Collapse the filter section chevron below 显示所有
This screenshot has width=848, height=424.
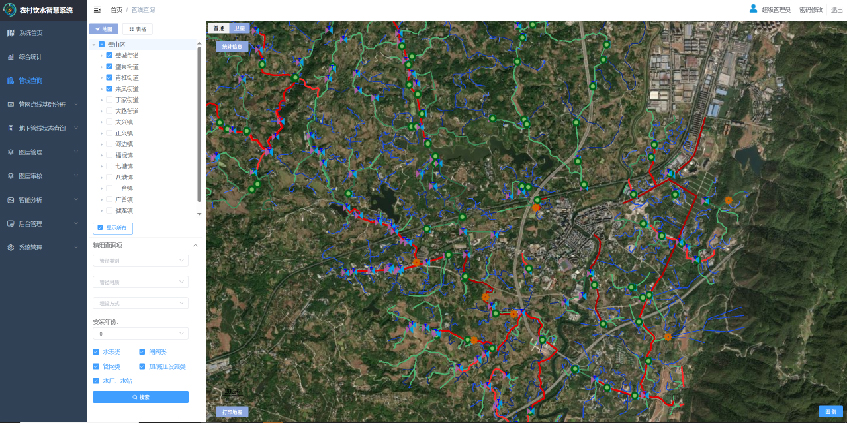point(196,246)
